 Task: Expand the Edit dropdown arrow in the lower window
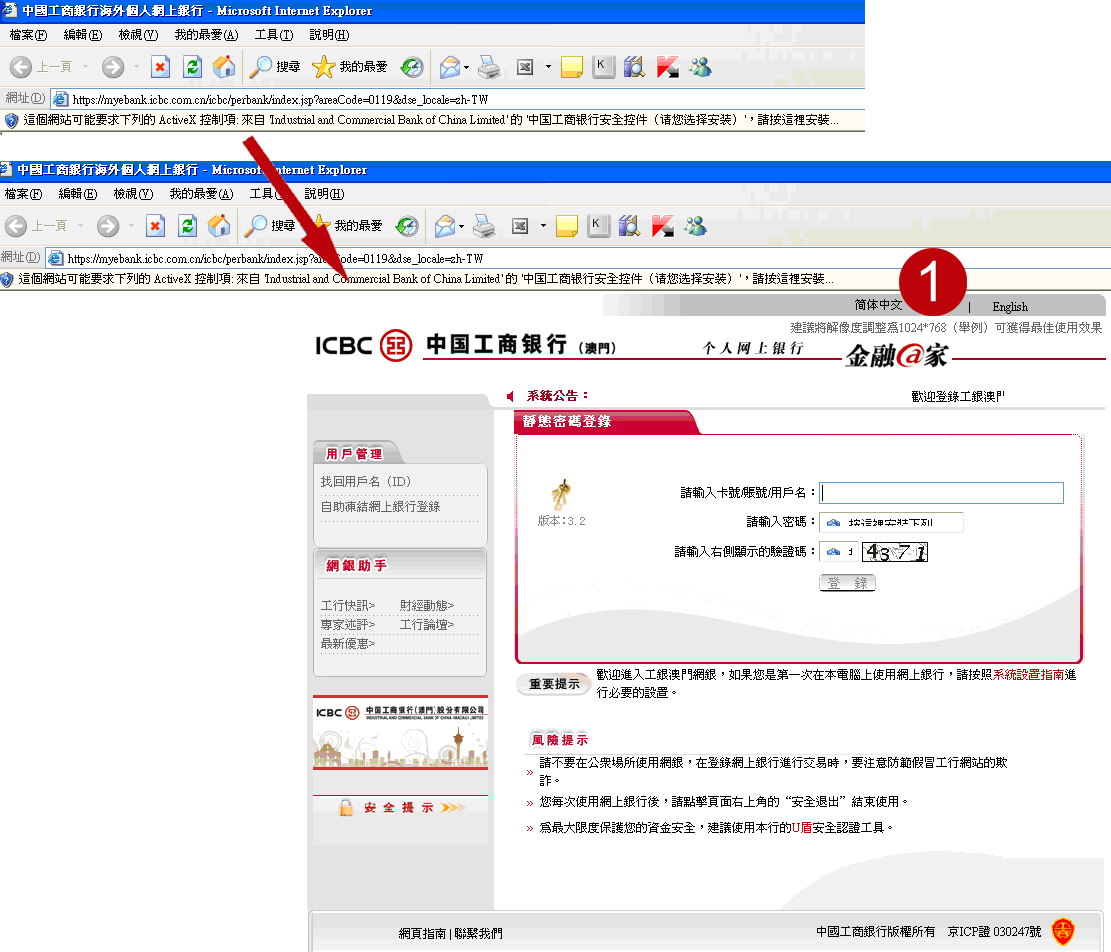[543, 226]
